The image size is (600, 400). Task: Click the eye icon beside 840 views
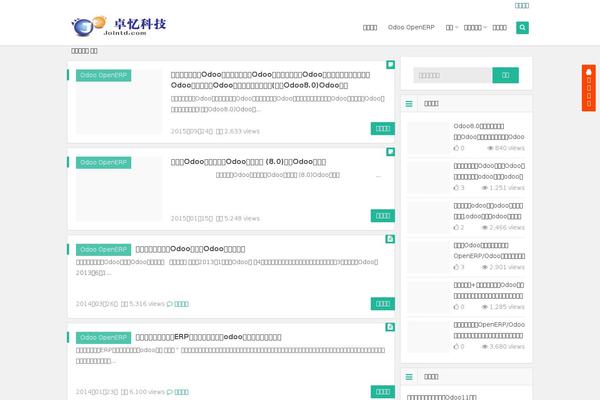tap(490, 148)
